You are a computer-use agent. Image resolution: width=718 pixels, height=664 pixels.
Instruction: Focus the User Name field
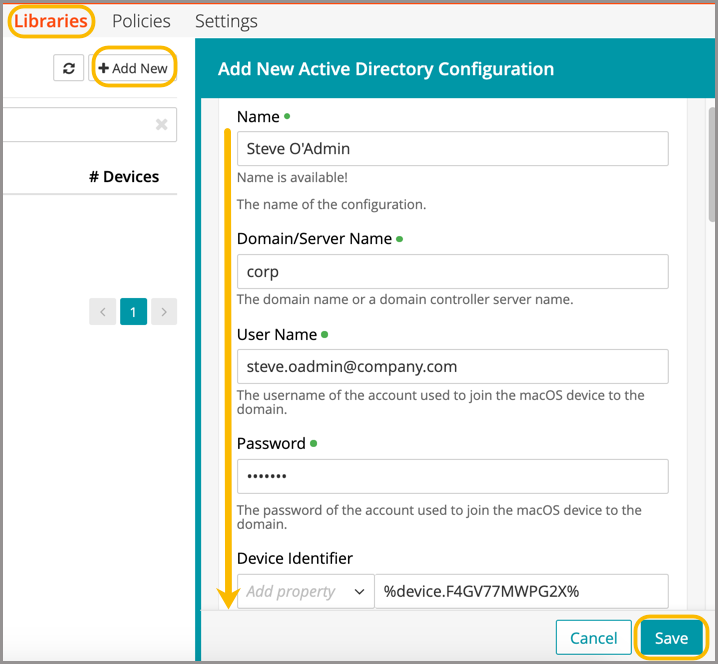[x=452, y=366]
